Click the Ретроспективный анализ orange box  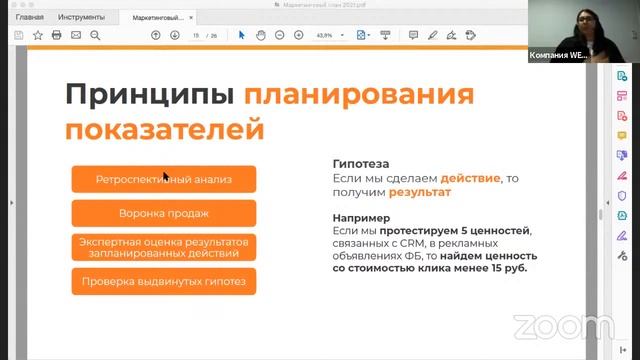(x=164, y=179)
